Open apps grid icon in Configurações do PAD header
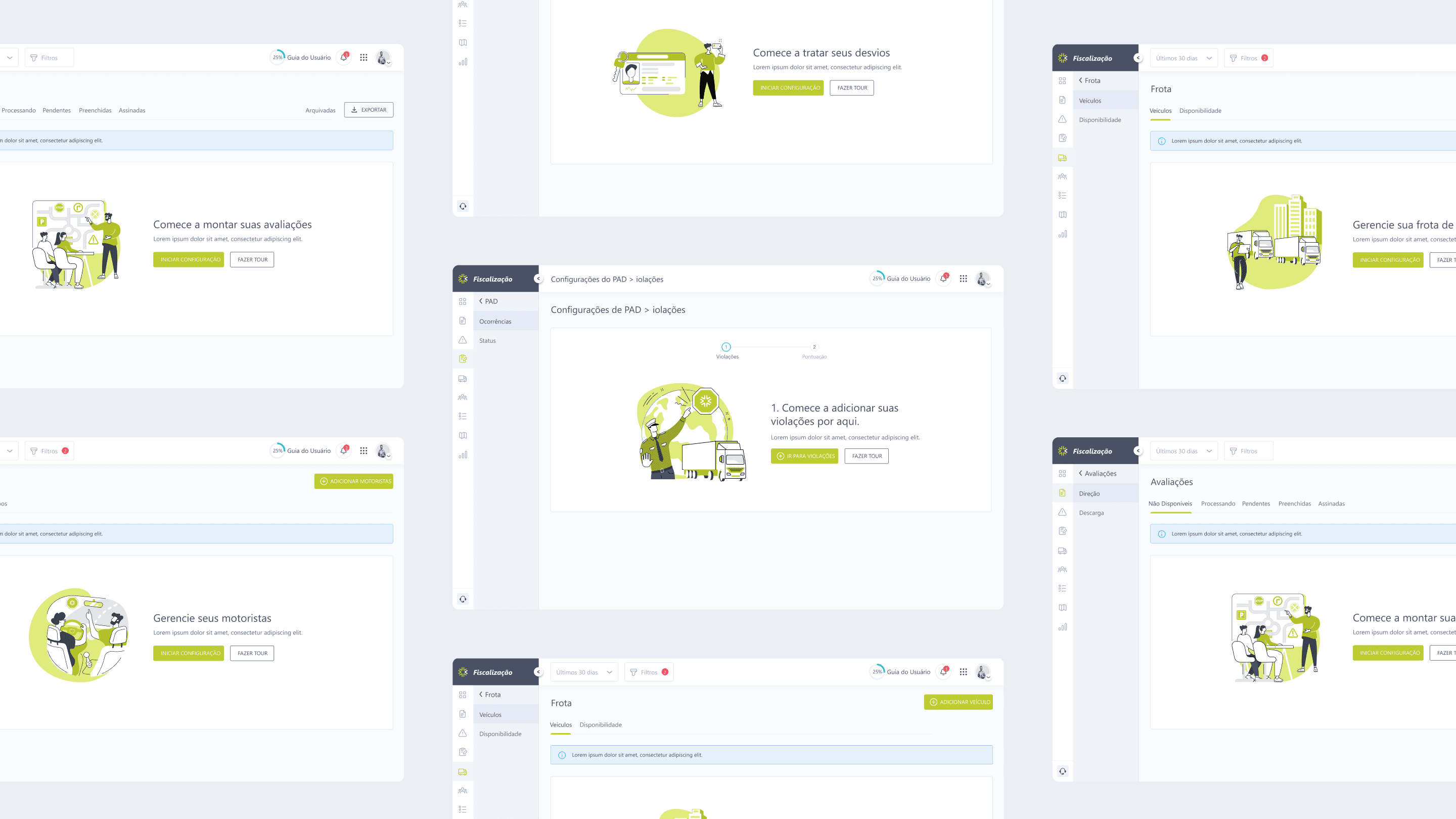Viewport: 1456px width, 819px height. tap(963, 278)
